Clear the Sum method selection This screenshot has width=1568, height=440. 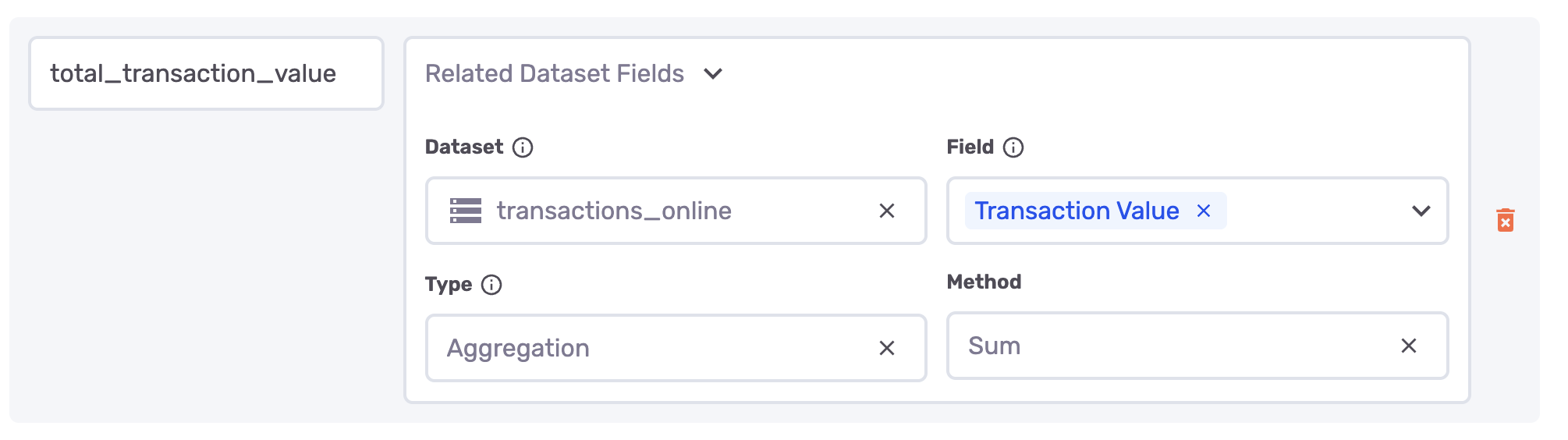pyautogui.click(x=1408, y=346)
